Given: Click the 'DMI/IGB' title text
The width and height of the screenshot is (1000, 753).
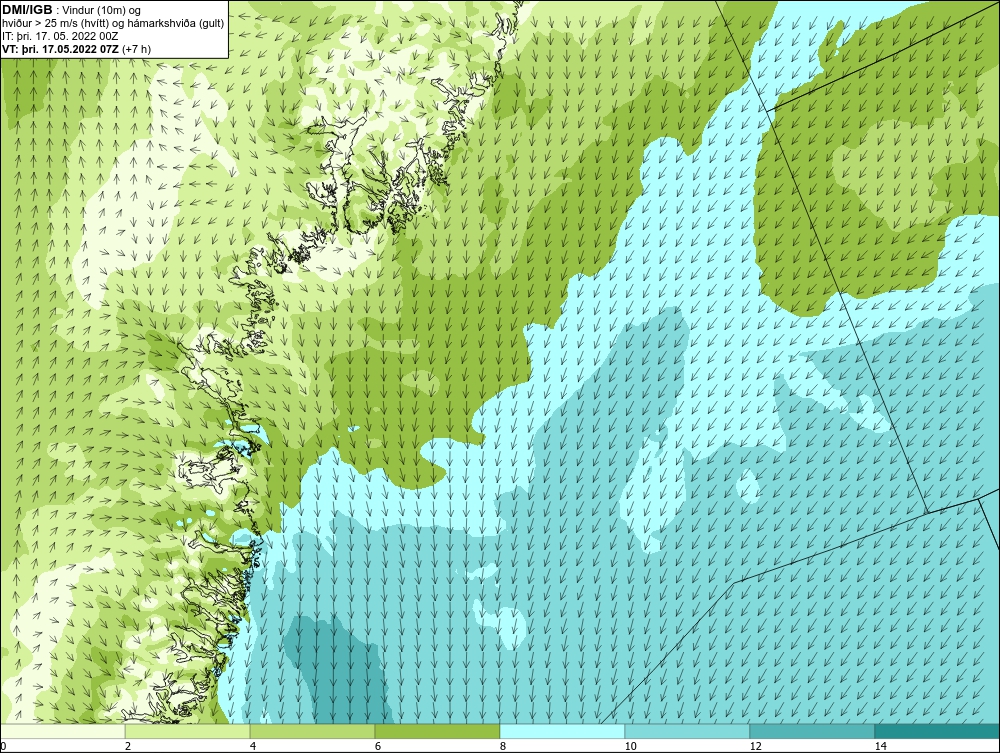Looking at the screenshot, I should pyautogui.click(x=27, y=10).
